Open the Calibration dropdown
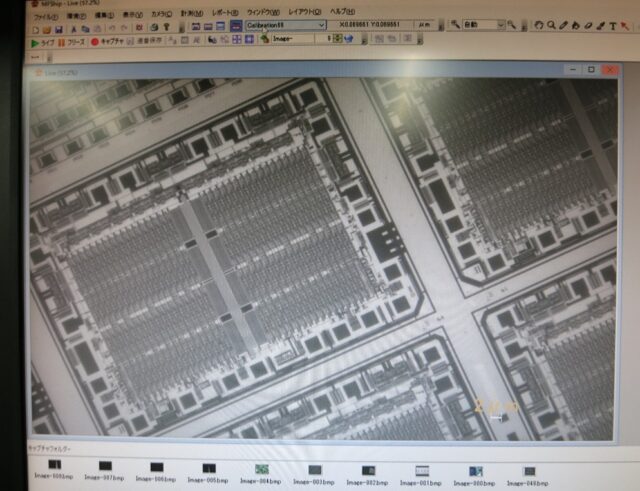This screenshot has width=640, height=491. coord(285,25)
